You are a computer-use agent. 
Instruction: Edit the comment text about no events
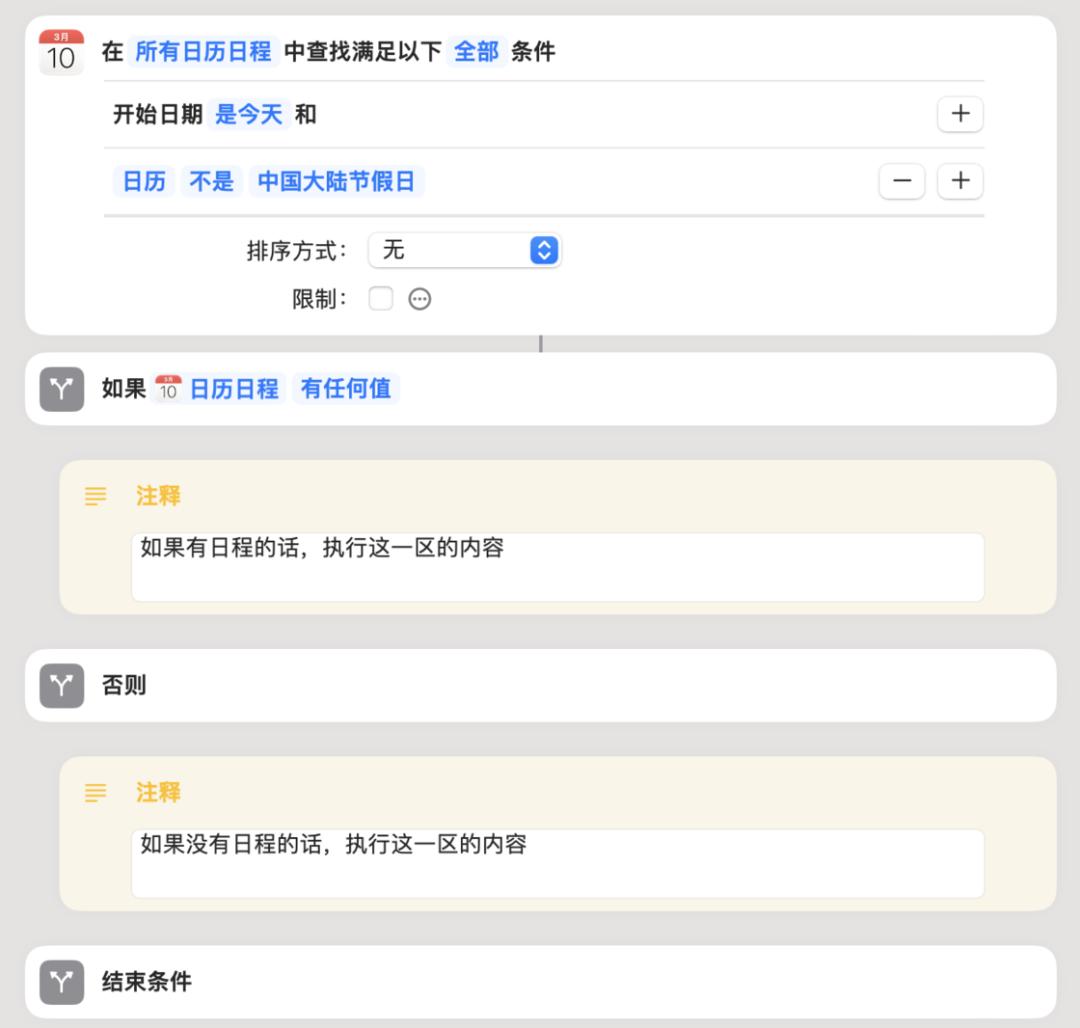click(x=557, y=862)
